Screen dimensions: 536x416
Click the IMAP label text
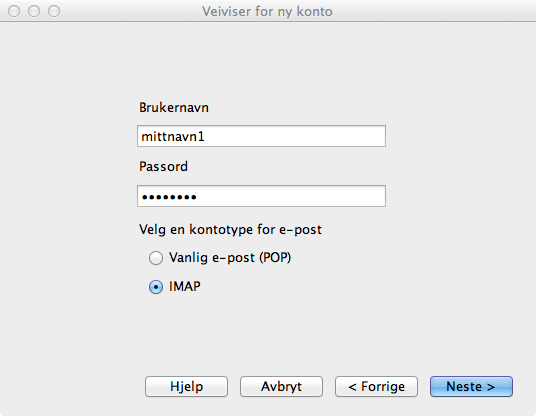(x=185, y=286)
